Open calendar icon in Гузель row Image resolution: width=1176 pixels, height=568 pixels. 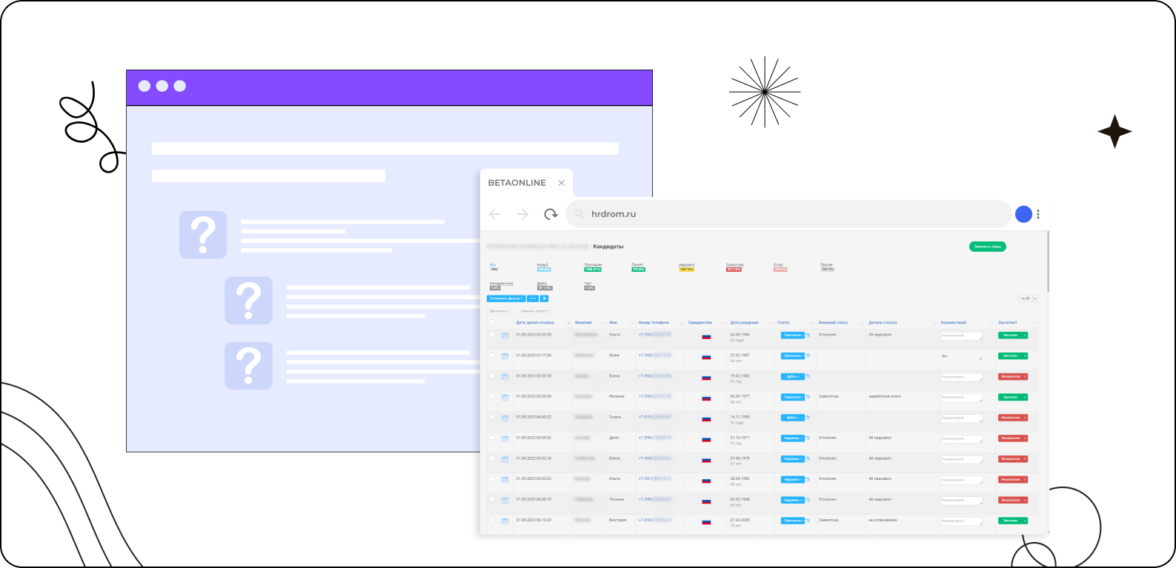coord(505,418)
